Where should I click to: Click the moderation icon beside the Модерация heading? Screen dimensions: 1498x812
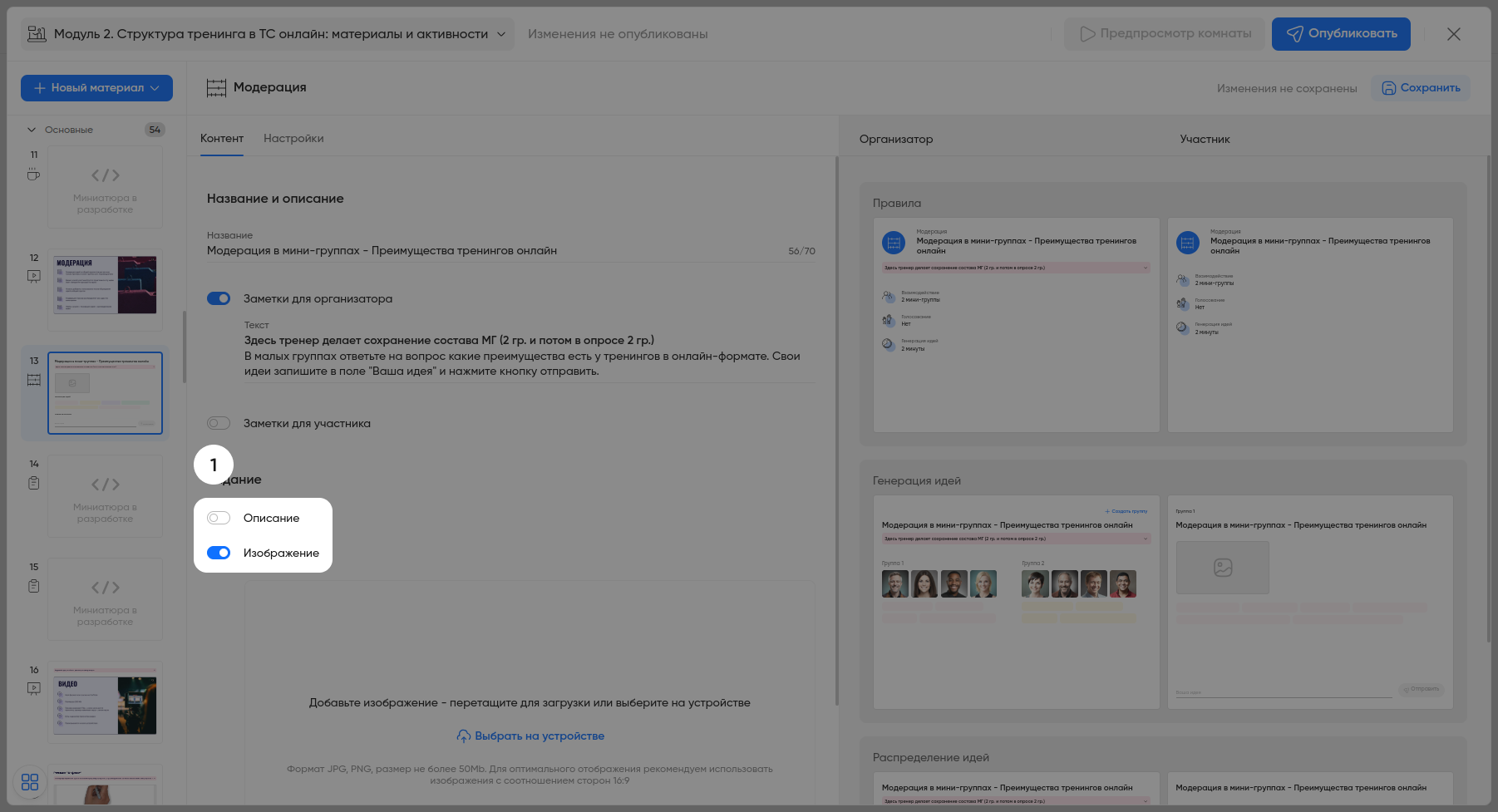pos(216,88)
